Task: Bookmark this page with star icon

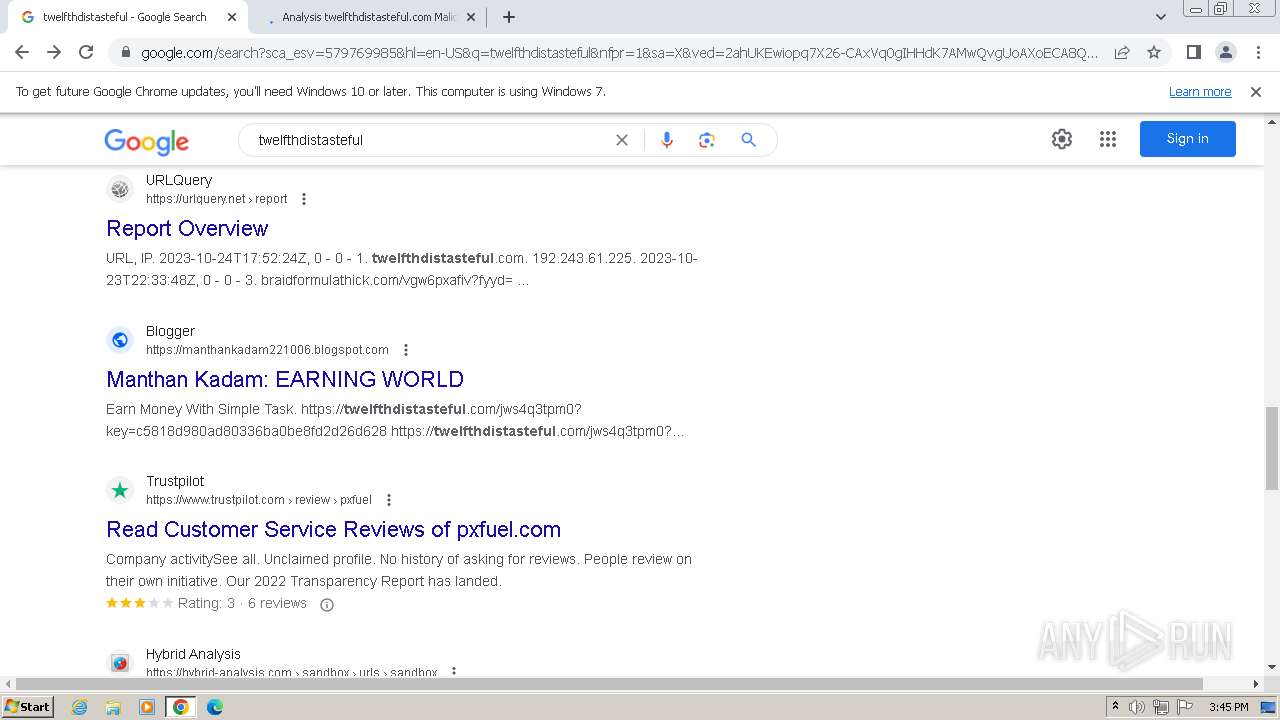Action: coord(1154,52)
